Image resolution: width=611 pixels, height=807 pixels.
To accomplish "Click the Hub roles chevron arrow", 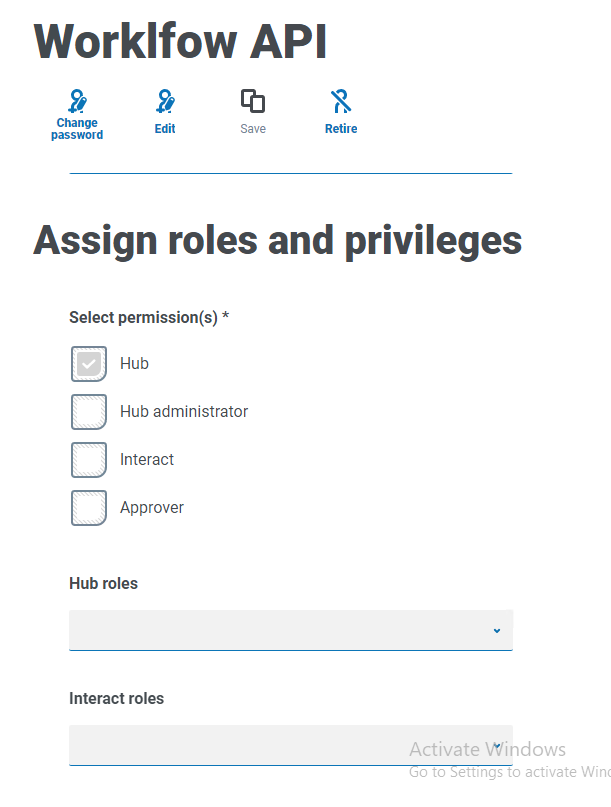I will pyautogui.click(x=497, y=631).
